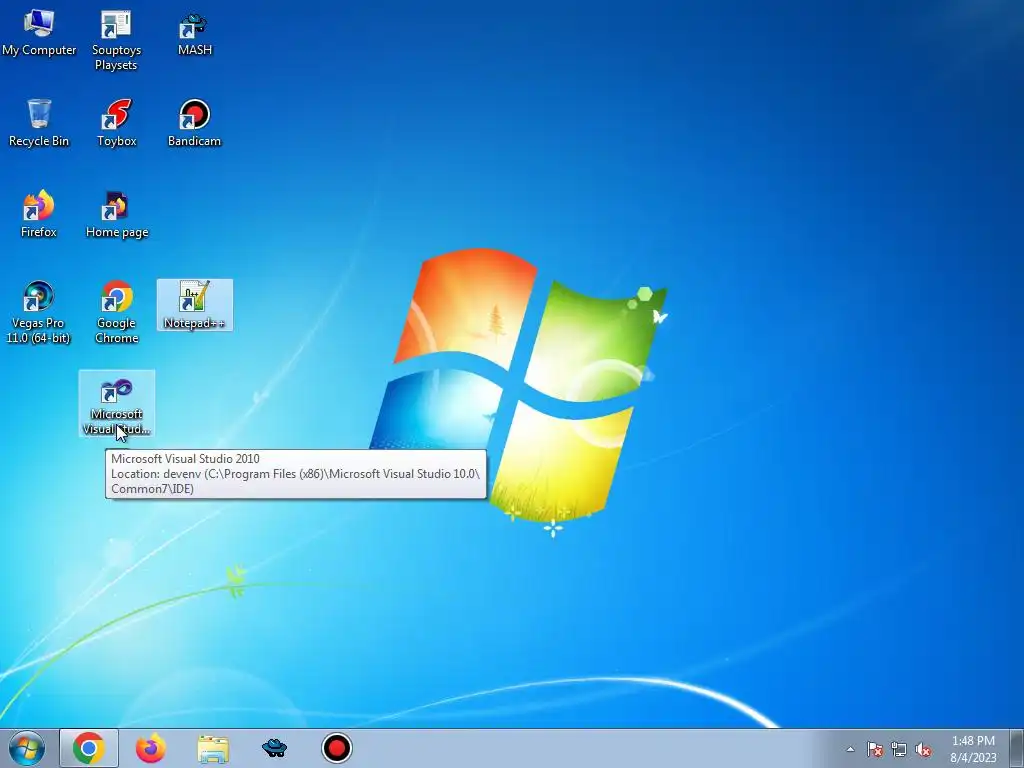Click the Show Desktop strip

pyautogui.click(x=1017, y=748)
